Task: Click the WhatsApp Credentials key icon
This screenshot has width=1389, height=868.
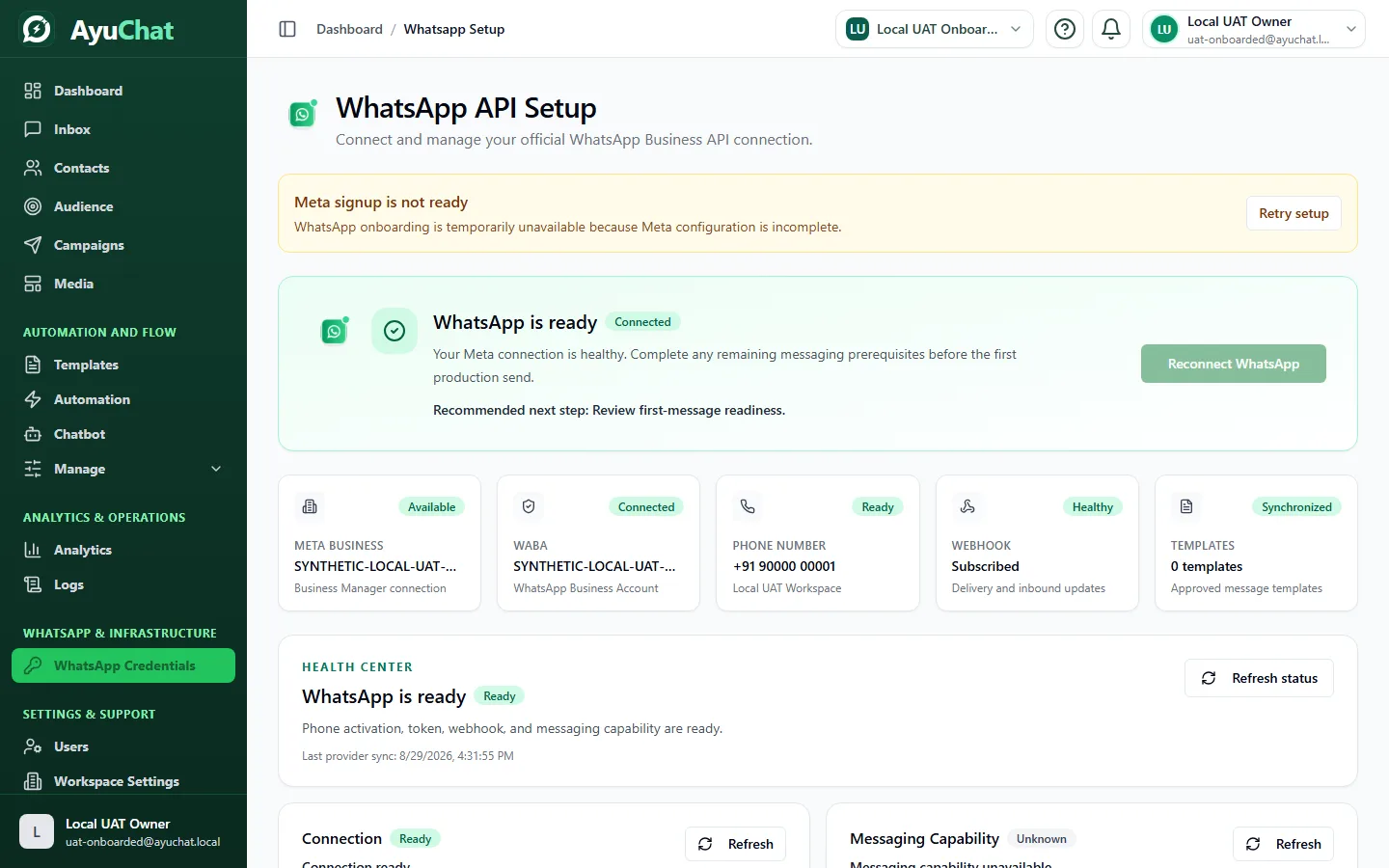Action: [x=33, y=665]
